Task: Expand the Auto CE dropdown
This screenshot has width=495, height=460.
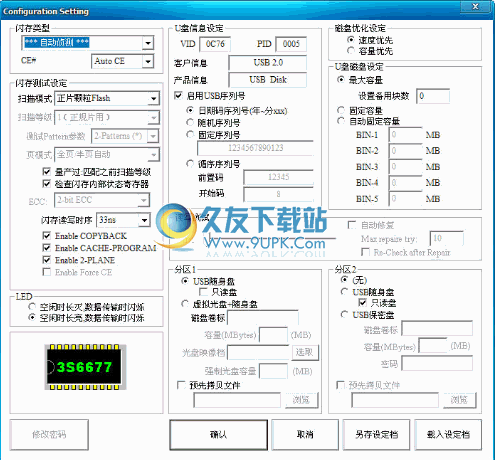Action: 148,61
